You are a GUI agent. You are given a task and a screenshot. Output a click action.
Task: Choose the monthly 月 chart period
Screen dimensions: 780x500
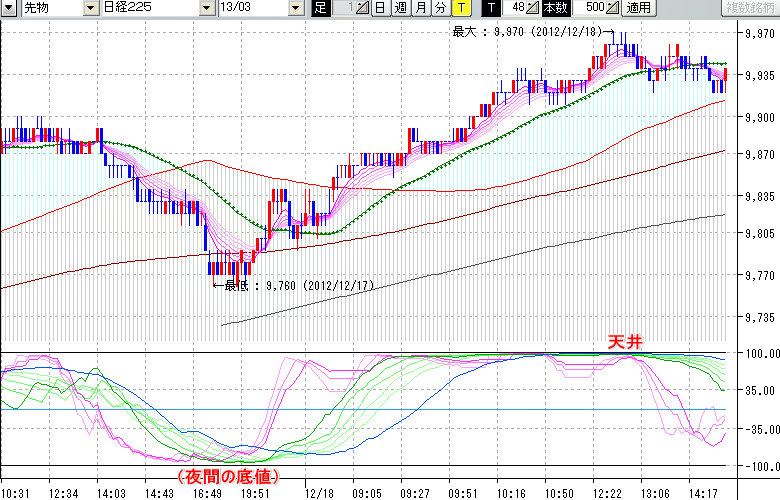point(419,8)
